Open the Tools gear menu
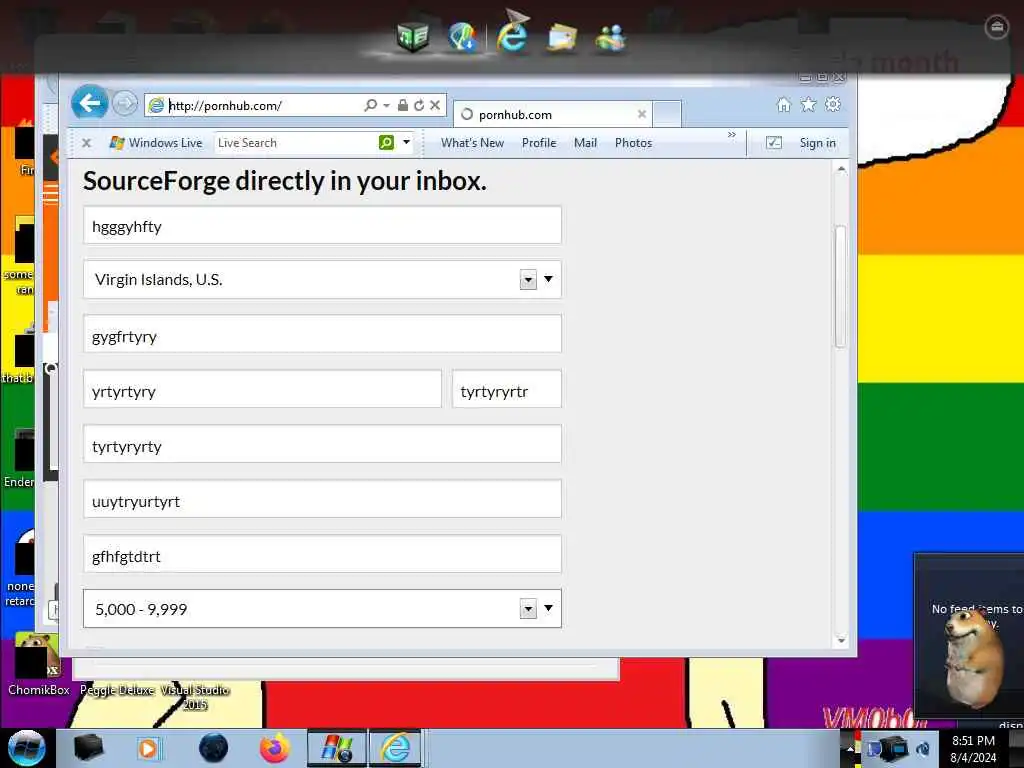The image size is (1024, 768). [833, 104]
